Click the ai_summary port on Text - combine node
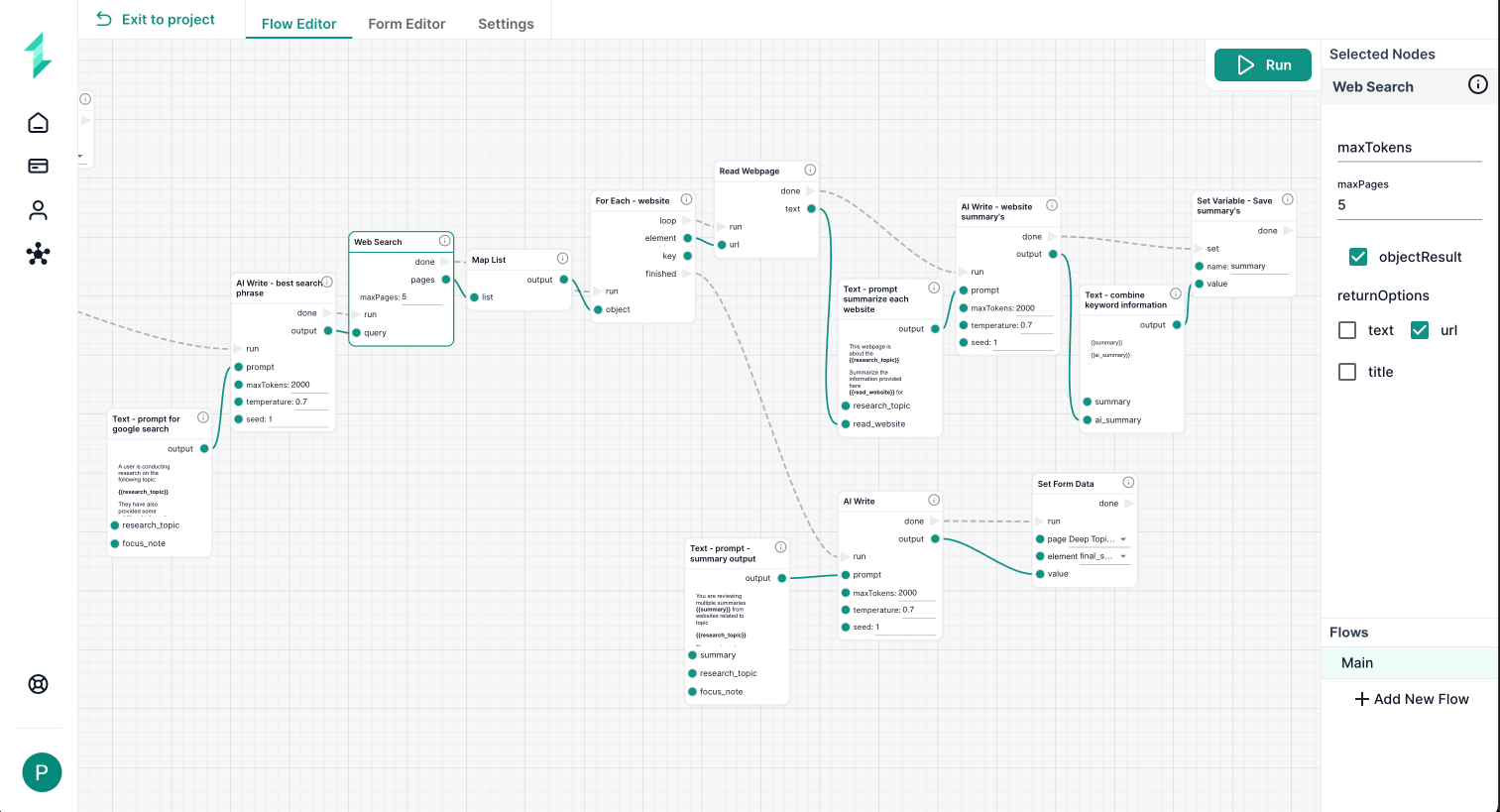Viewport: 1500px width, 812px height. click(x=1087, y=420)
